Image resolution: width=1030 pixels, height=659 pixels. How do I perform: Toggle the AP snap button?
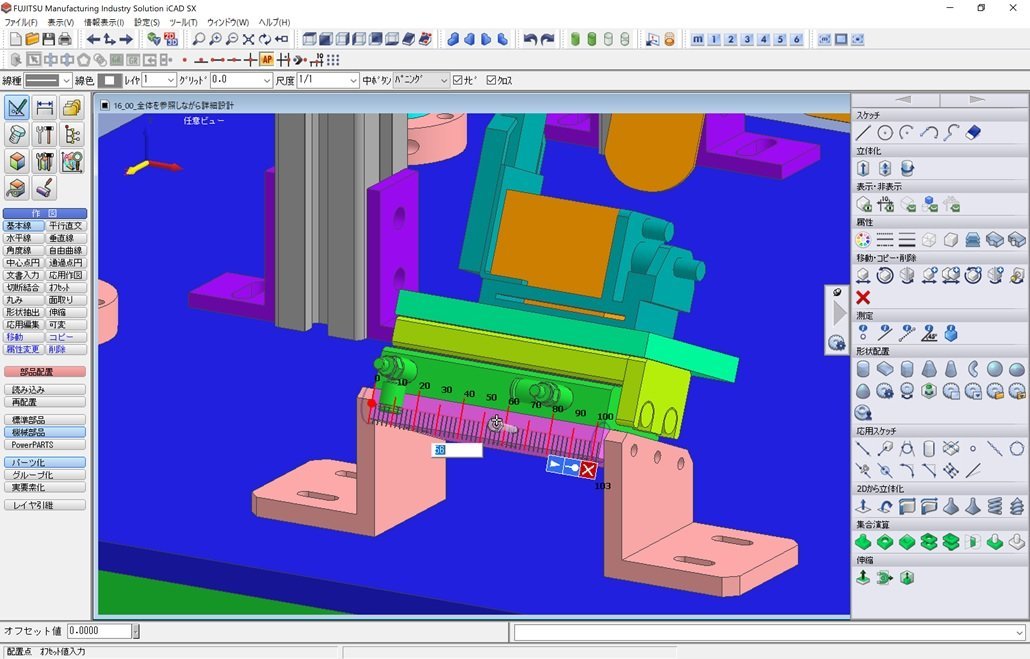click(267, 60)
